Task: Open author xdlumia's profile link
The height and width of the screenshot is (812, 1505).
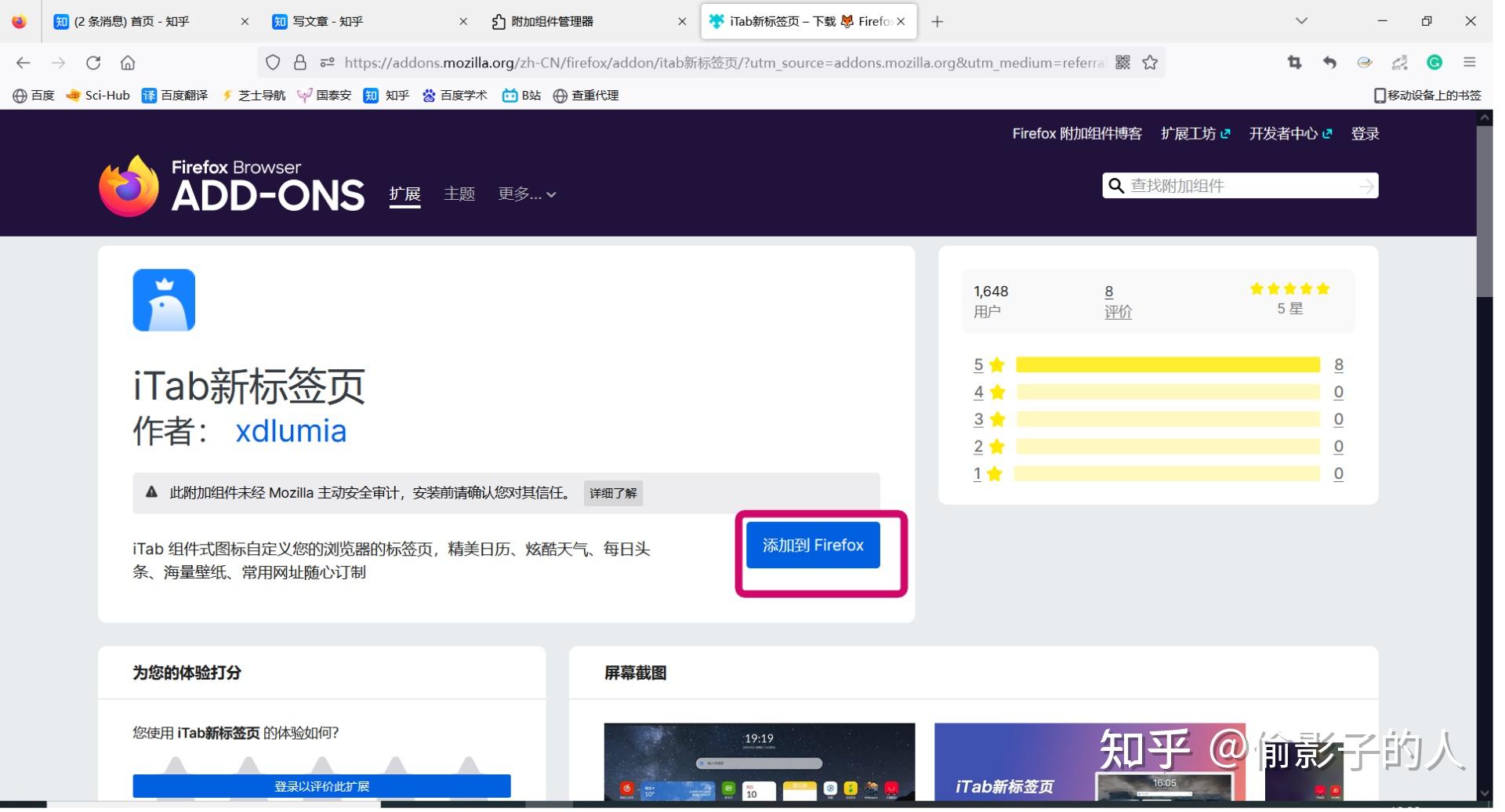Action: 291,430
